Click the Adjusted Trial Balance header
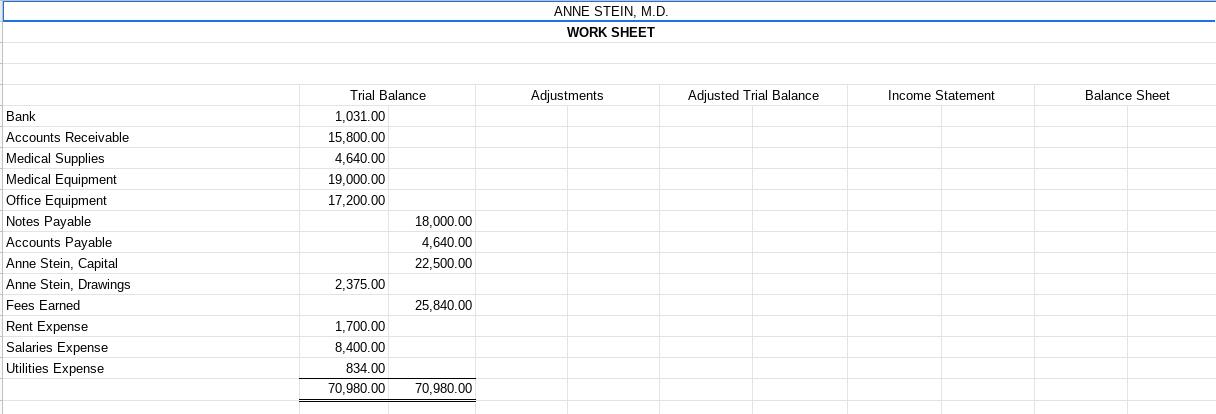Viewport: 1216px width, 414px height. coord(753,95)
